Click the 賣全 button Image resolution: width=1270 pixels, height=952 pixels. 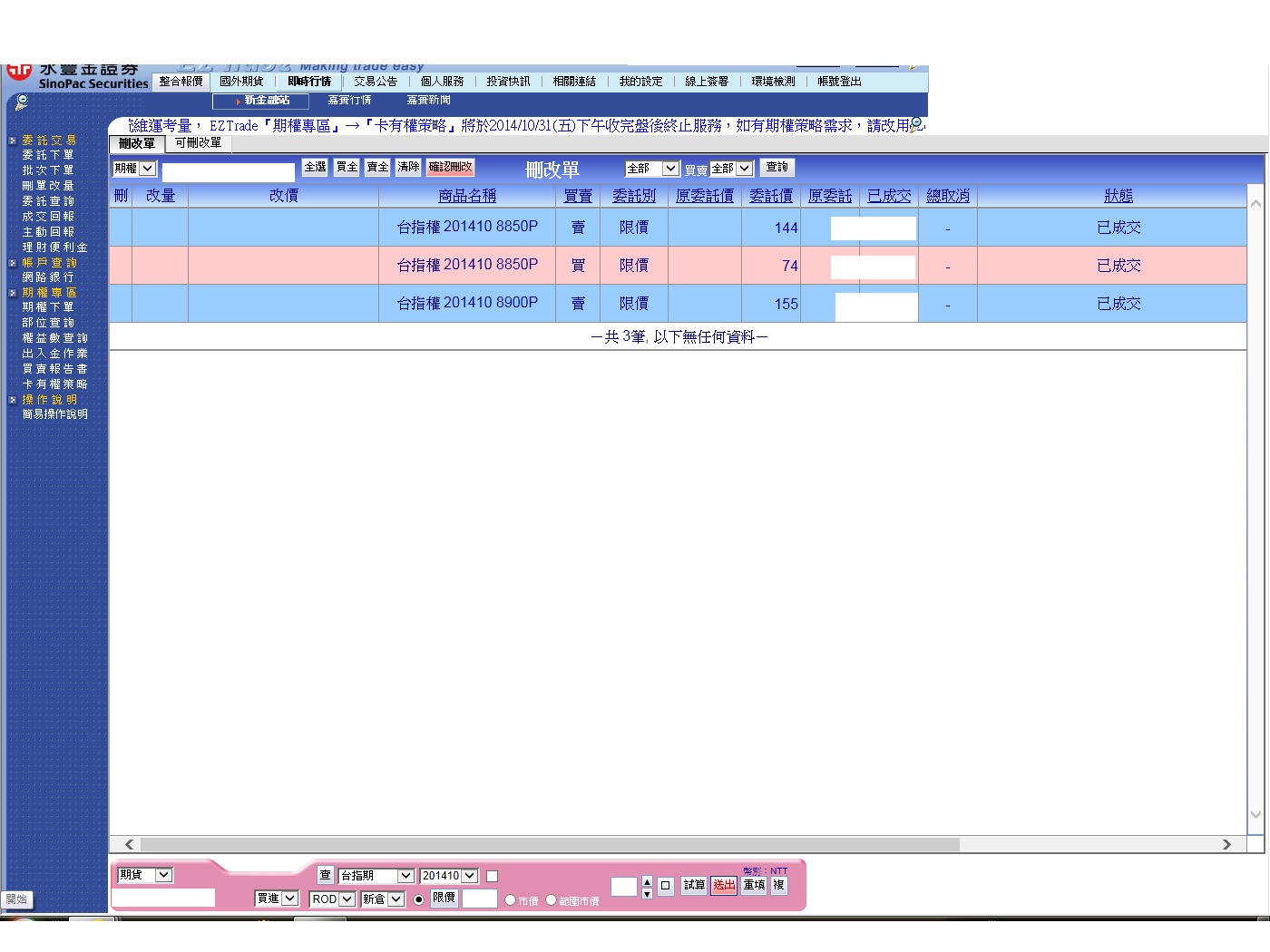377,168
